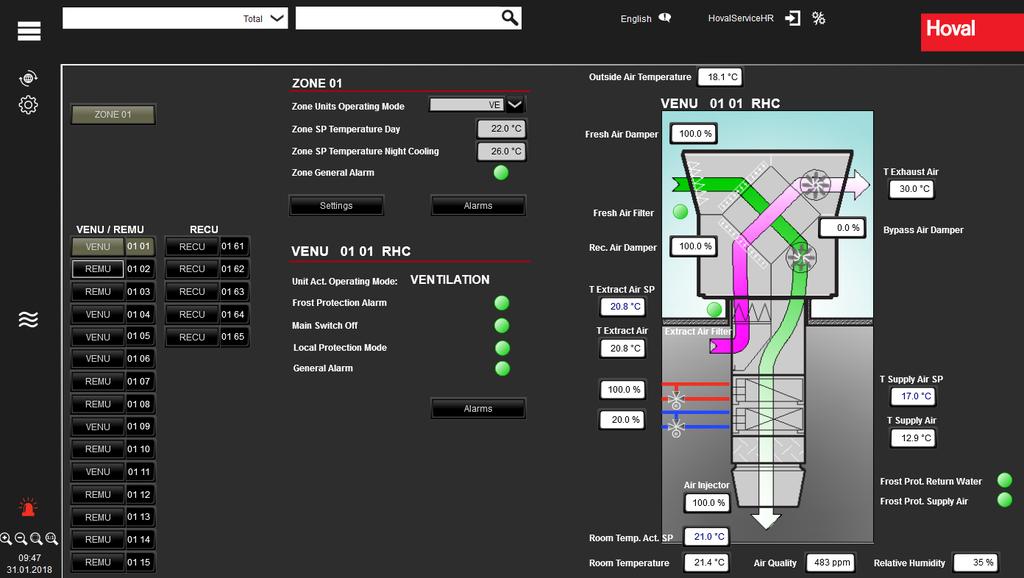Click Frost Prot. Supply Air indicator
The image size is (1024, 578).
click(x=1004, y=500)
